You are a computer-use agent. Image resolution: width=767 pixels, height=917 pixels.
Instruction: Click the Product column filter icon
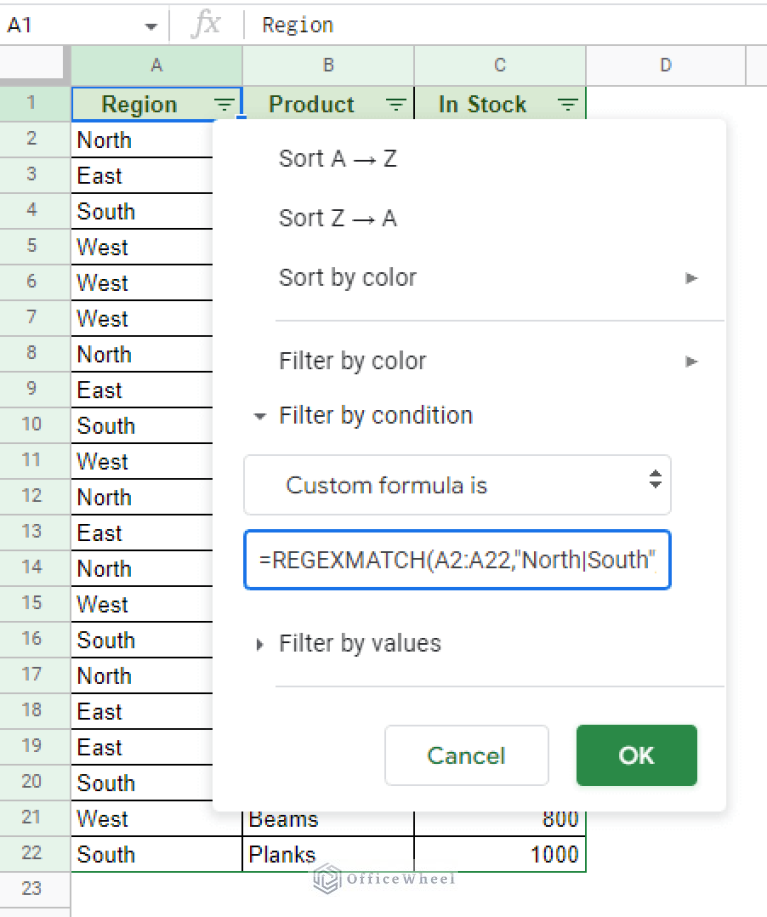pyautogui.click(x=396, y=103)
